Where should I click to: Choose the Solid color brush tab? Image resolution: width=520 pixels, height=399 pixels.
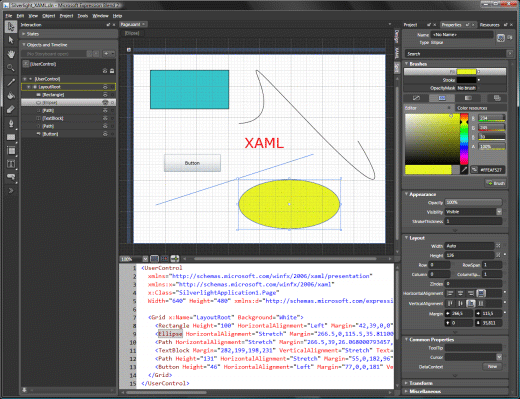tap(442, 98)
